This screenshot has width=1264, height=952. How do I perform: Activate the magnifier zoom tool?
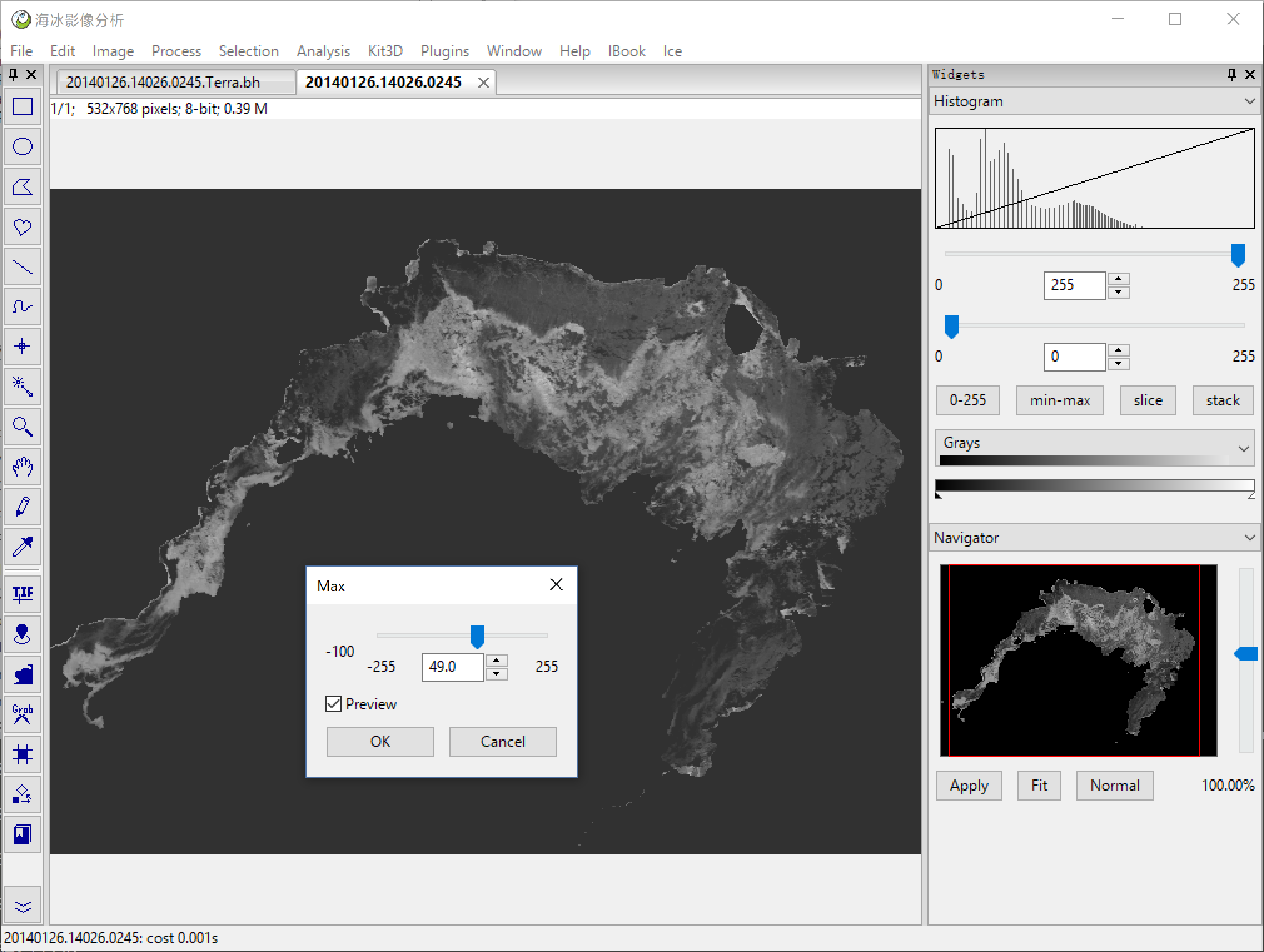23,427
